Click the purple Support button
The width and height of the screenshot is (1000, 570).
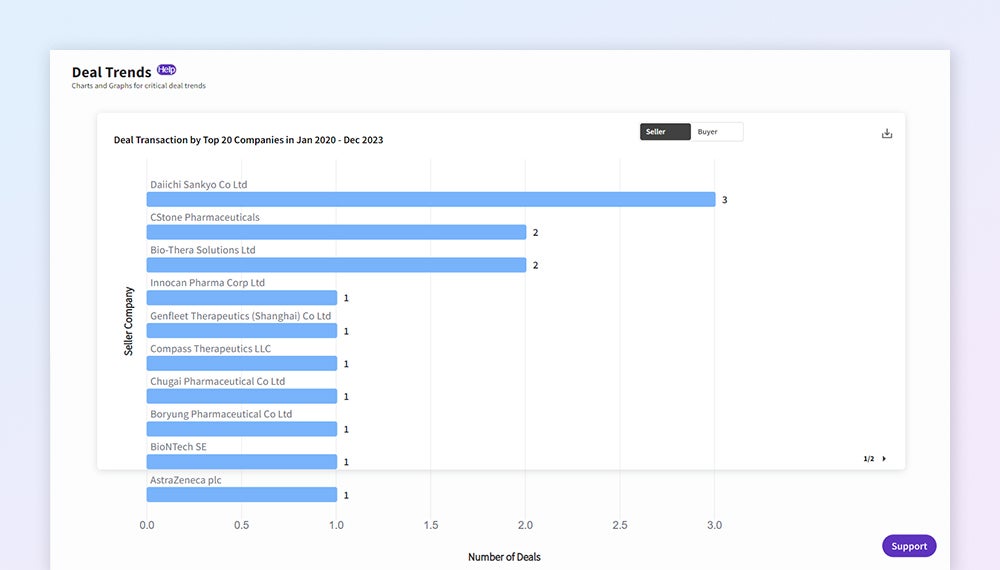[x=909, y=546]
